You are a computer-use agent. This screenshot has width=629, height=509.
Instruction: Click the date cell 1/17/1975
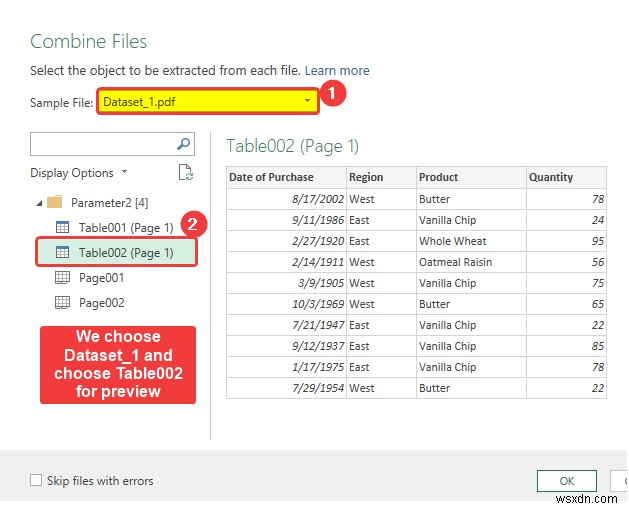coord(286,367)
